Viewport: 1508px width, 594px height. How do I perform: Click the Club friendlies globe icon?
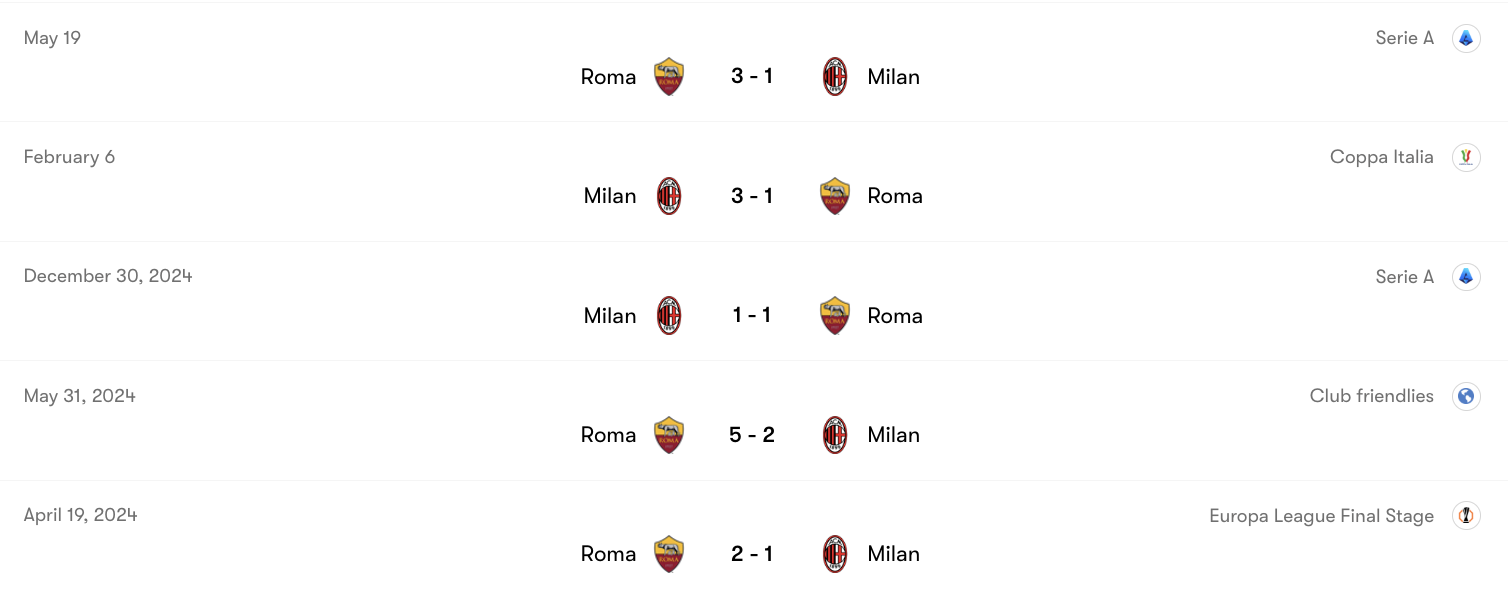[1467, 396]
